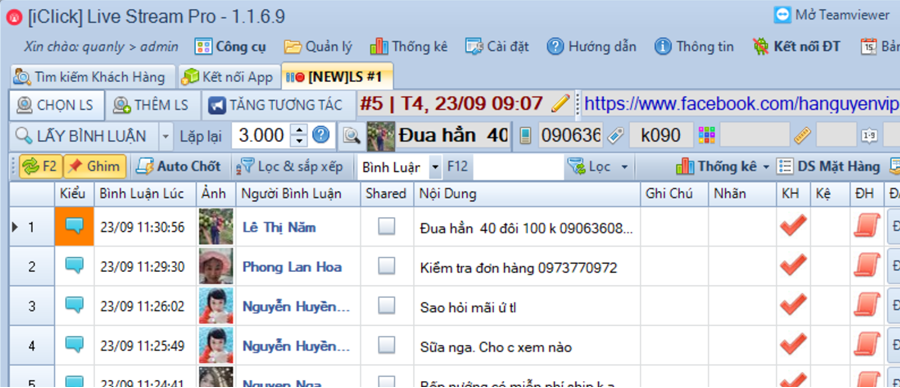Click Lê Thị Năm avatar thumbnail in row 1
The image size is (900, 388).
tap(216, 227)
